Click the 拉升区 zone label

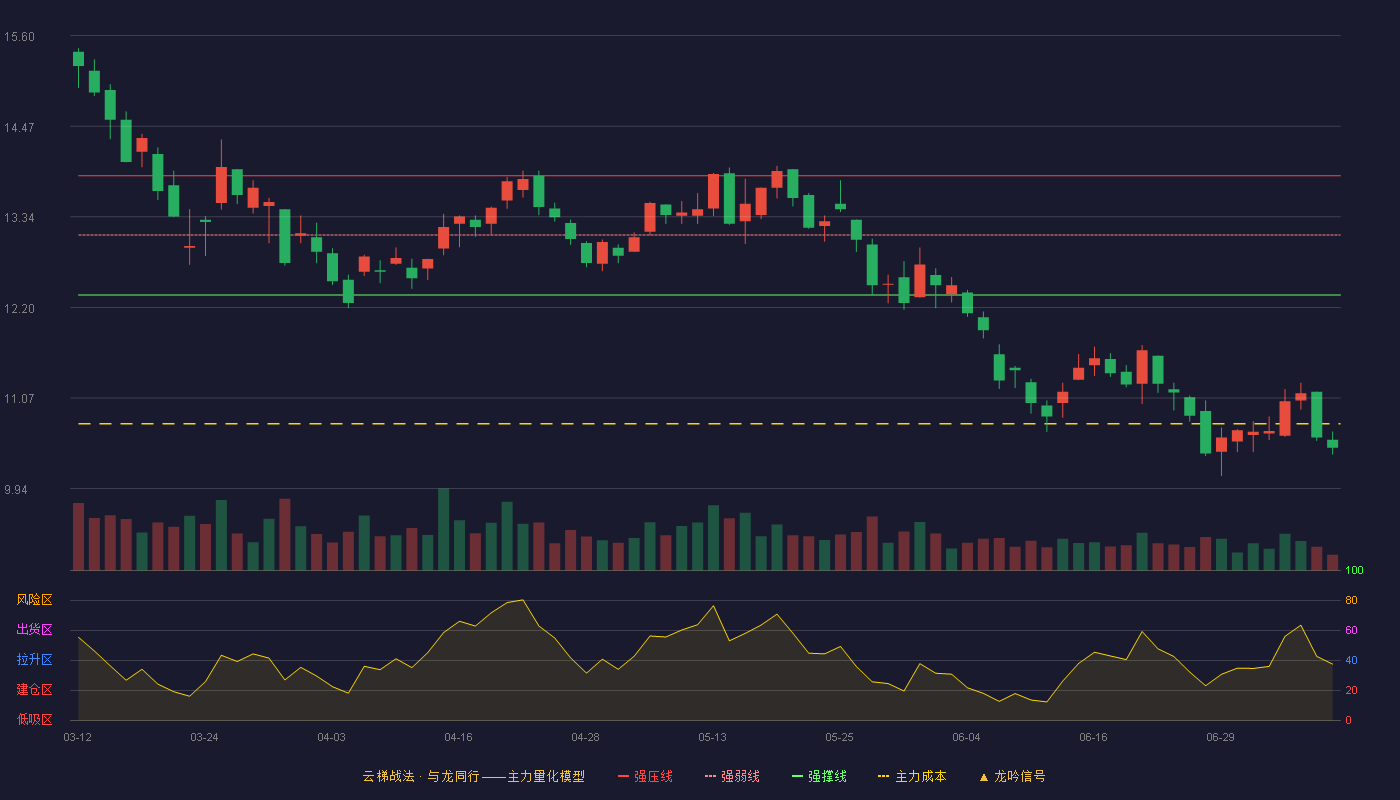(34, 660)
